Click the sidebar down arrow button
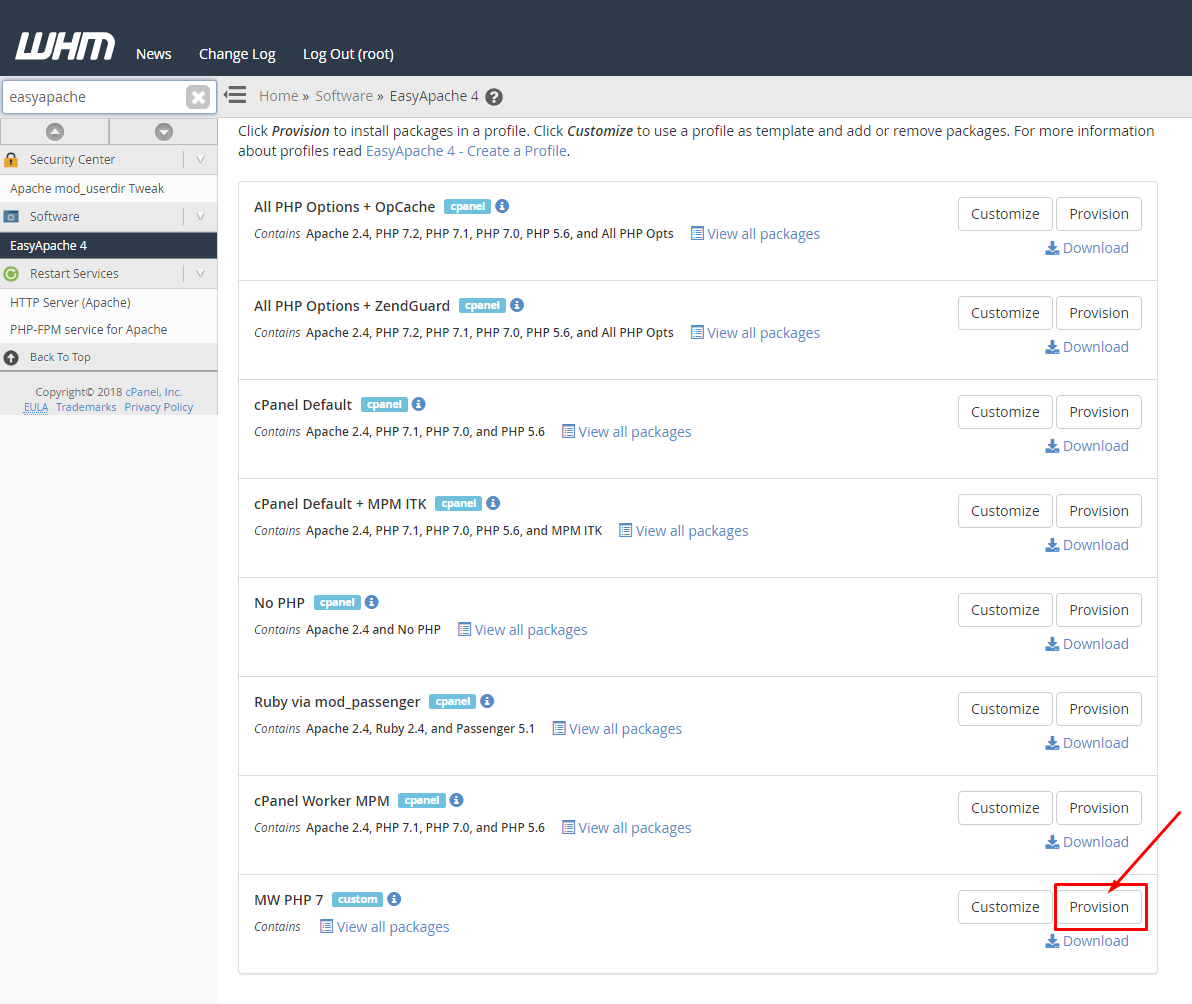1192x1004 pixels. [x=163, y=131]
